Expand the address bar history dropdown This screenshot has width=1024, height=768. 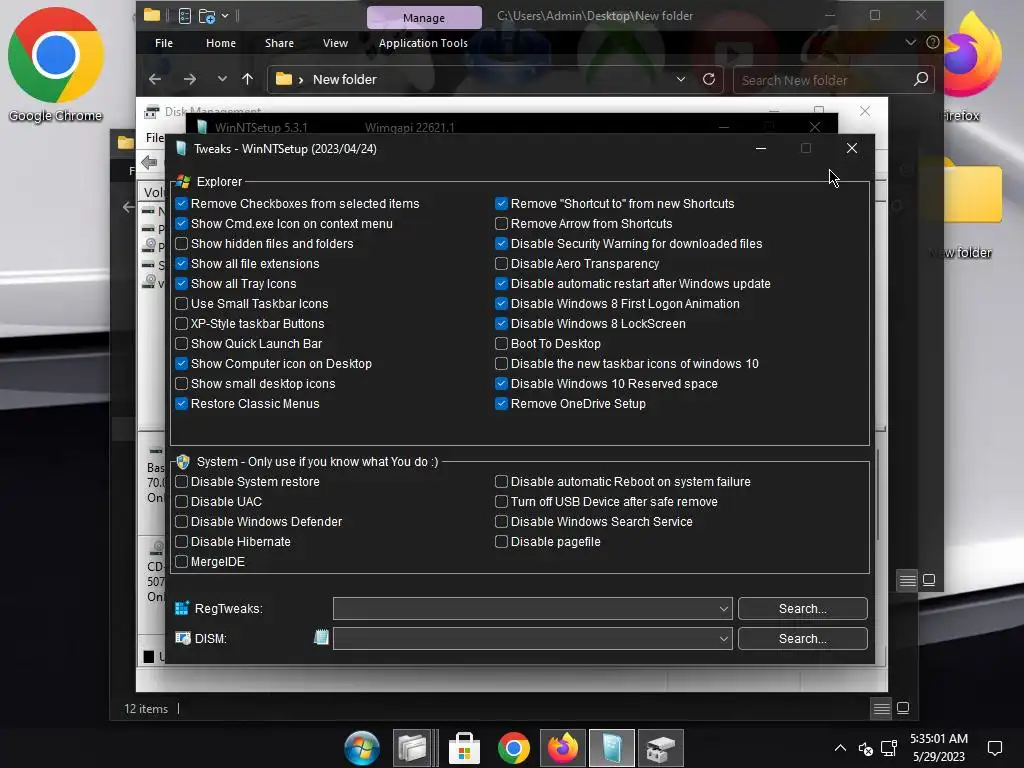pyautogui.click(x=680, y=79)
